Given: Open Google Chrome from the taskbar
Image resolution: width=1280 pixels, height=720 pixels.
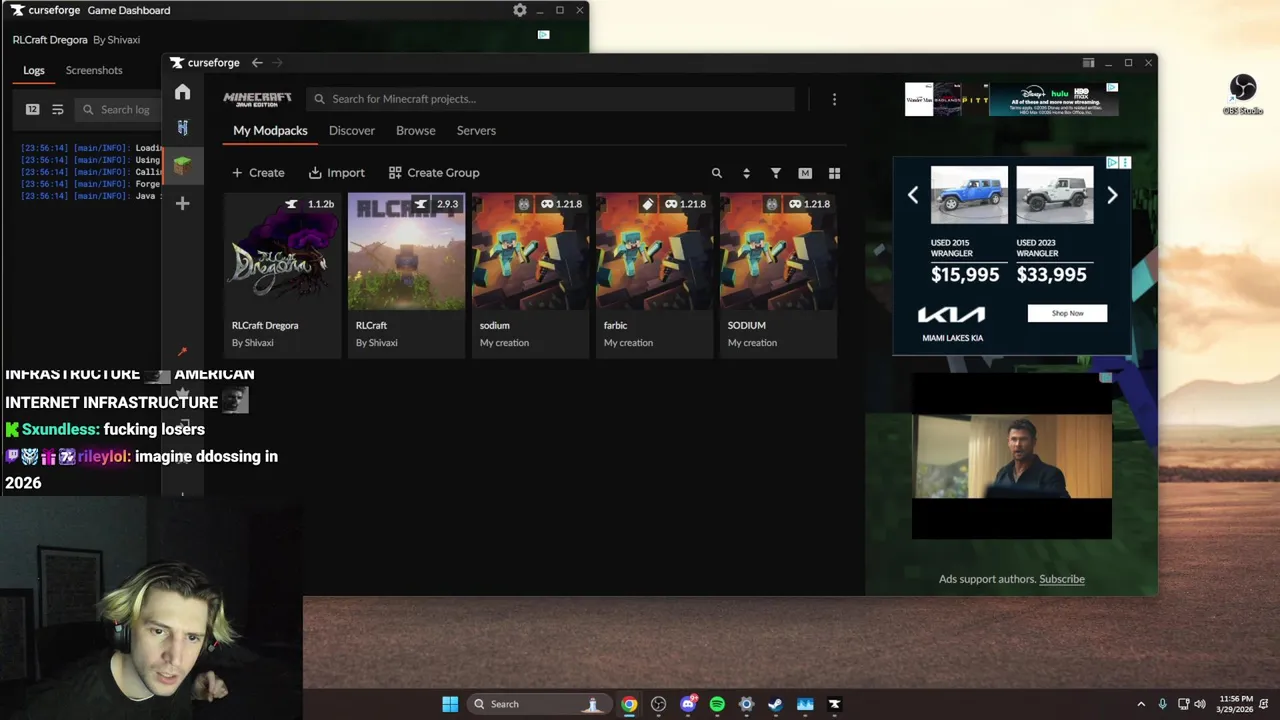Looking at the screenshot, I should tap(629, 704).
